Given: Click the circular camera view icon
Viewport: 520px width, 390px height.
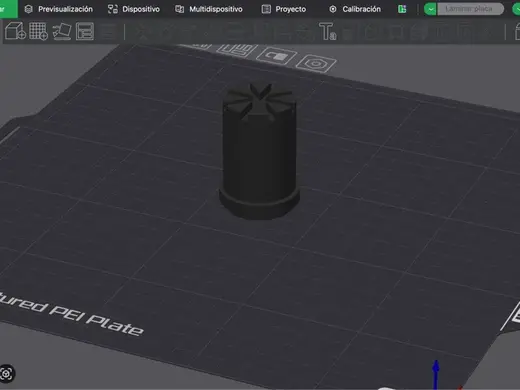Looking at the screenshot, I should (6, 373).
